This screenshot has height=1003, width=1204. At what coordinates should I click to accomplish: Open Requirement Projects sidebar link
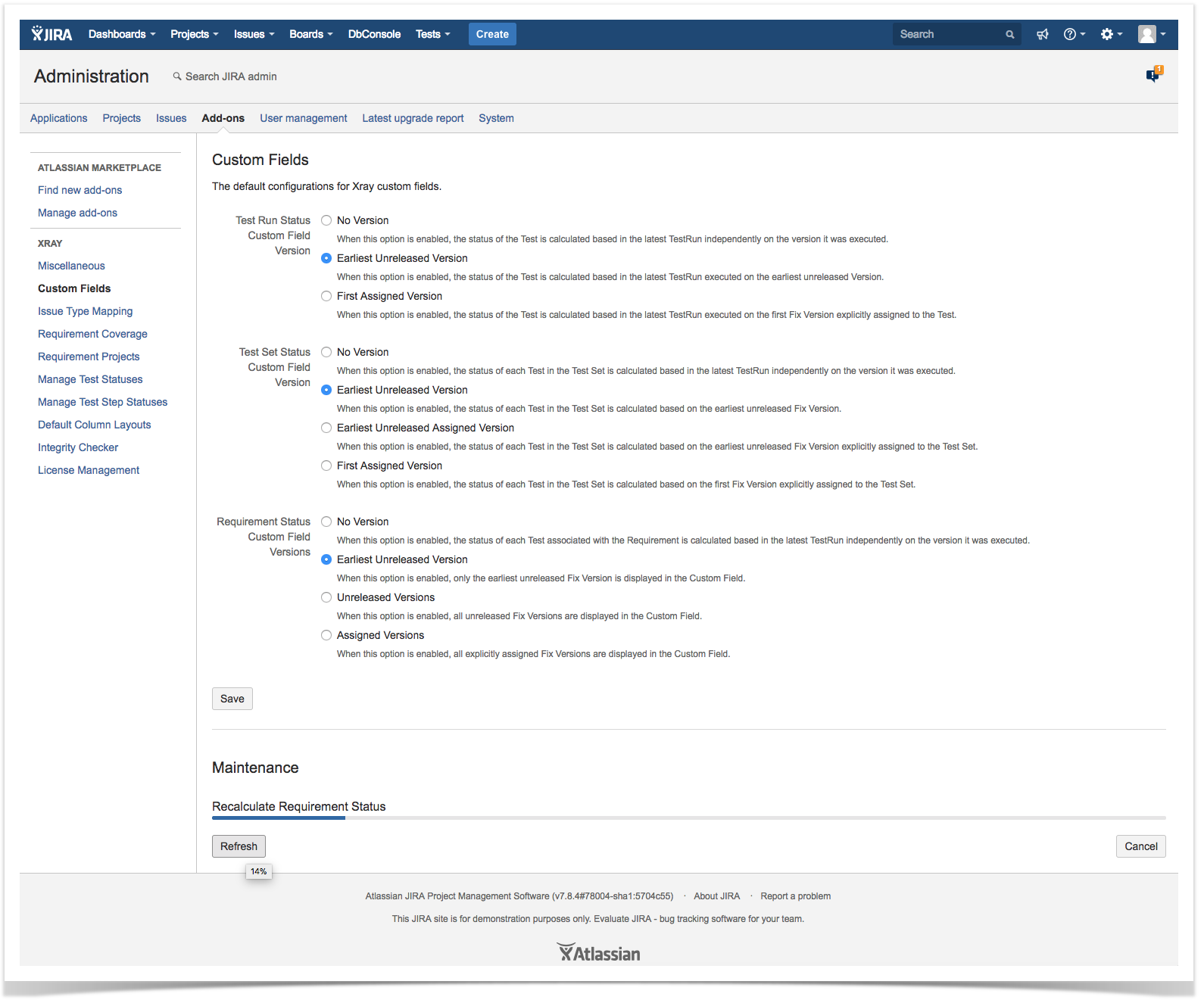click(x=89, y=357)
